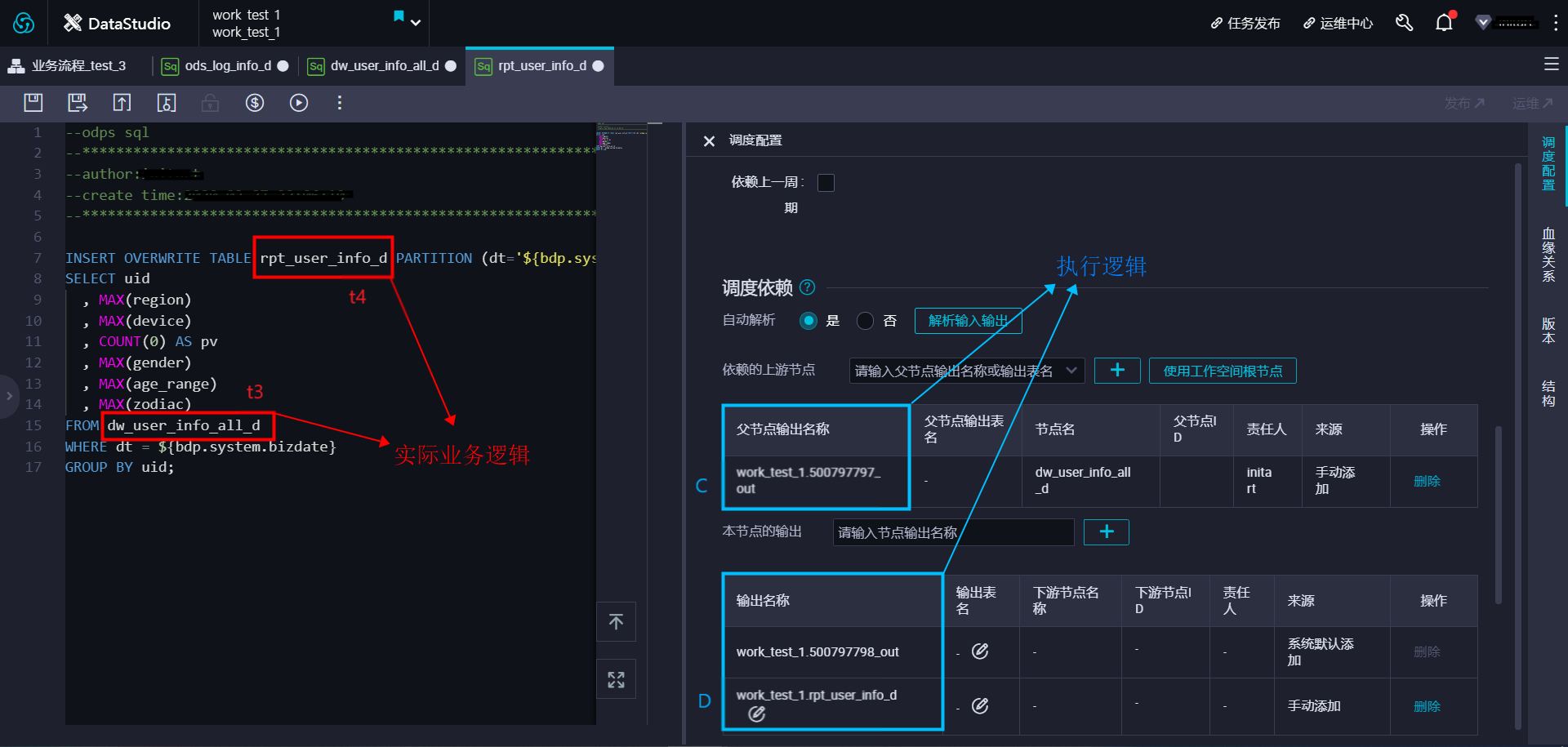Click the 使用工作空间根节点 button
Screen dimensions: 1568x747
(x=1223, y=371)
